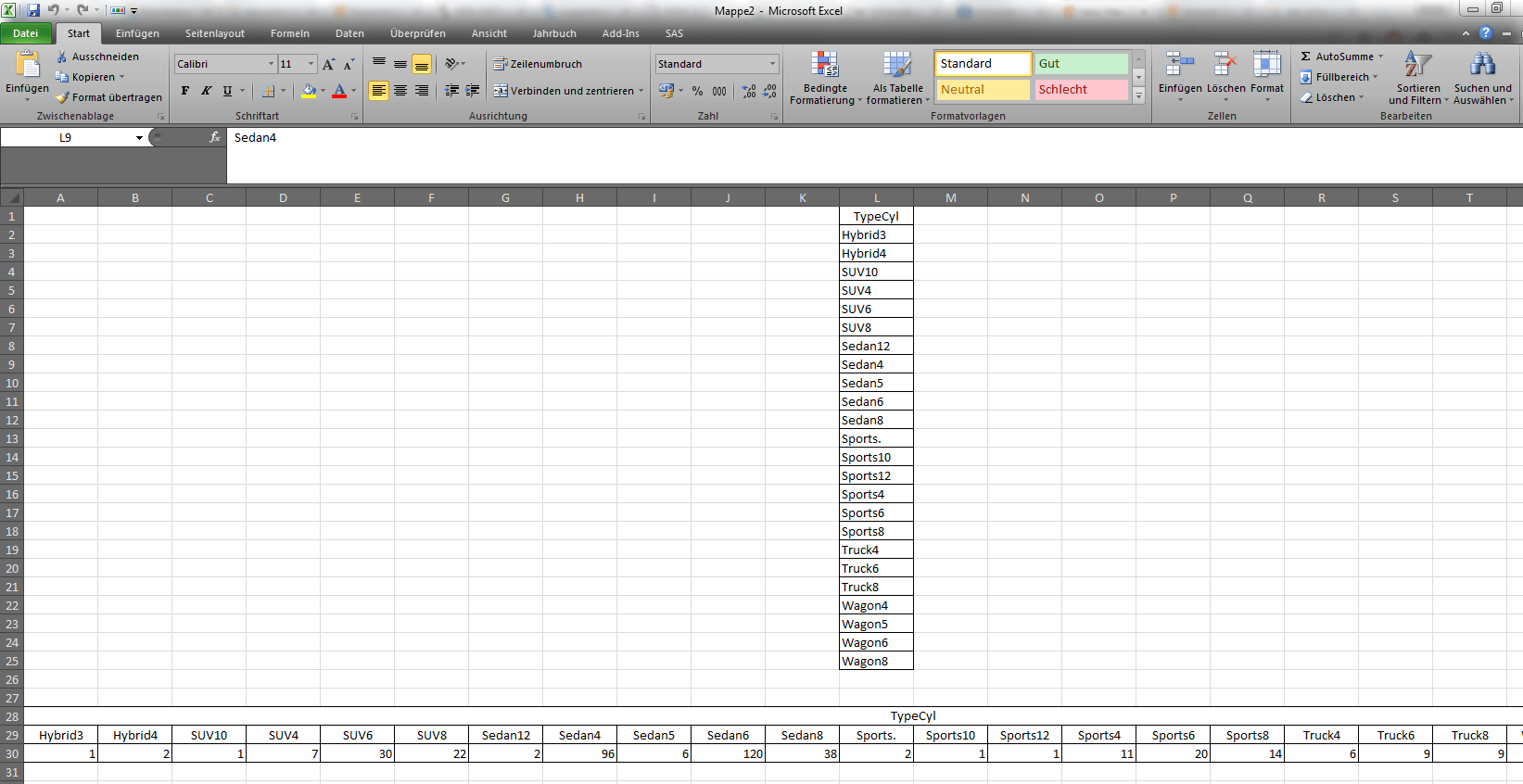1523x784 pixels.
Task: Click Format übertragen brush
Action: click(x=108, y=97)
